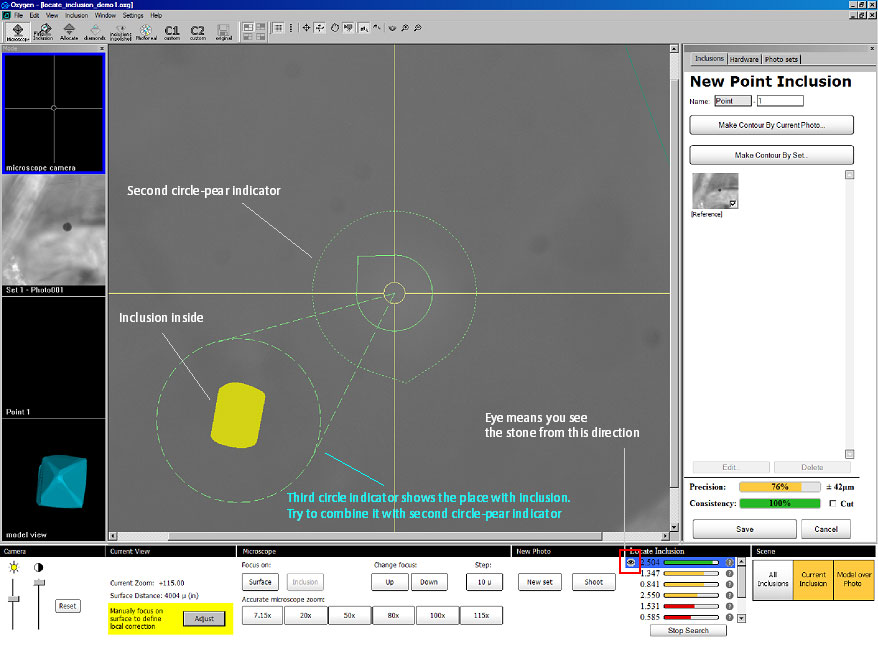Open the diamonds toolbar icon
878x657 pixels.
94,31
